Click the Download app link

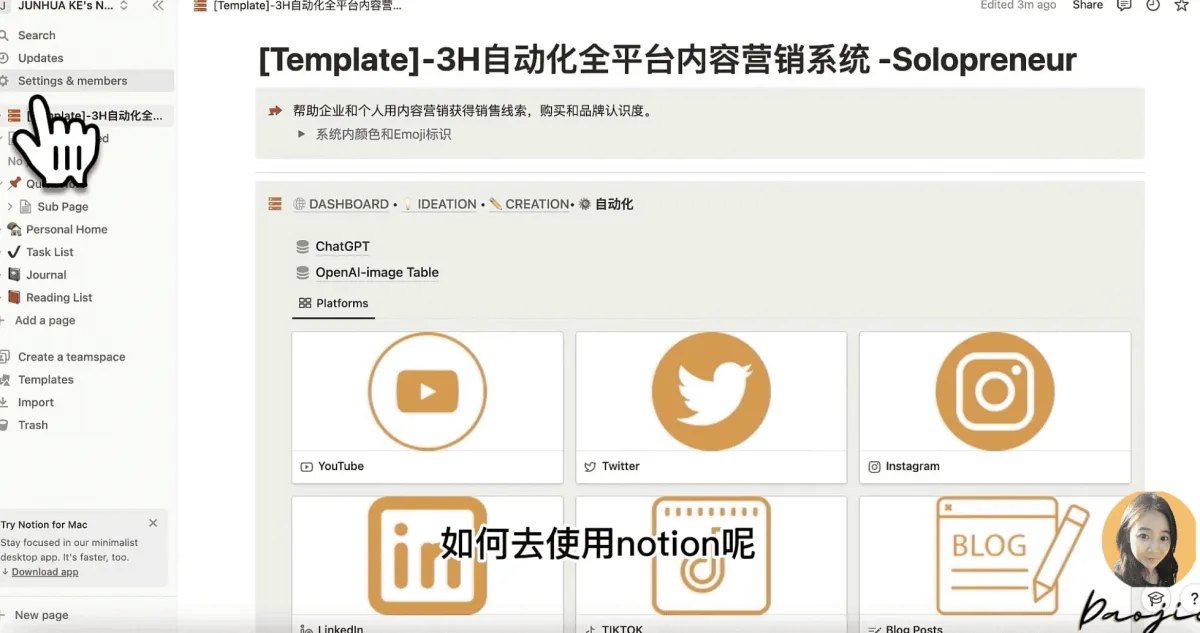tap(45, 572)
